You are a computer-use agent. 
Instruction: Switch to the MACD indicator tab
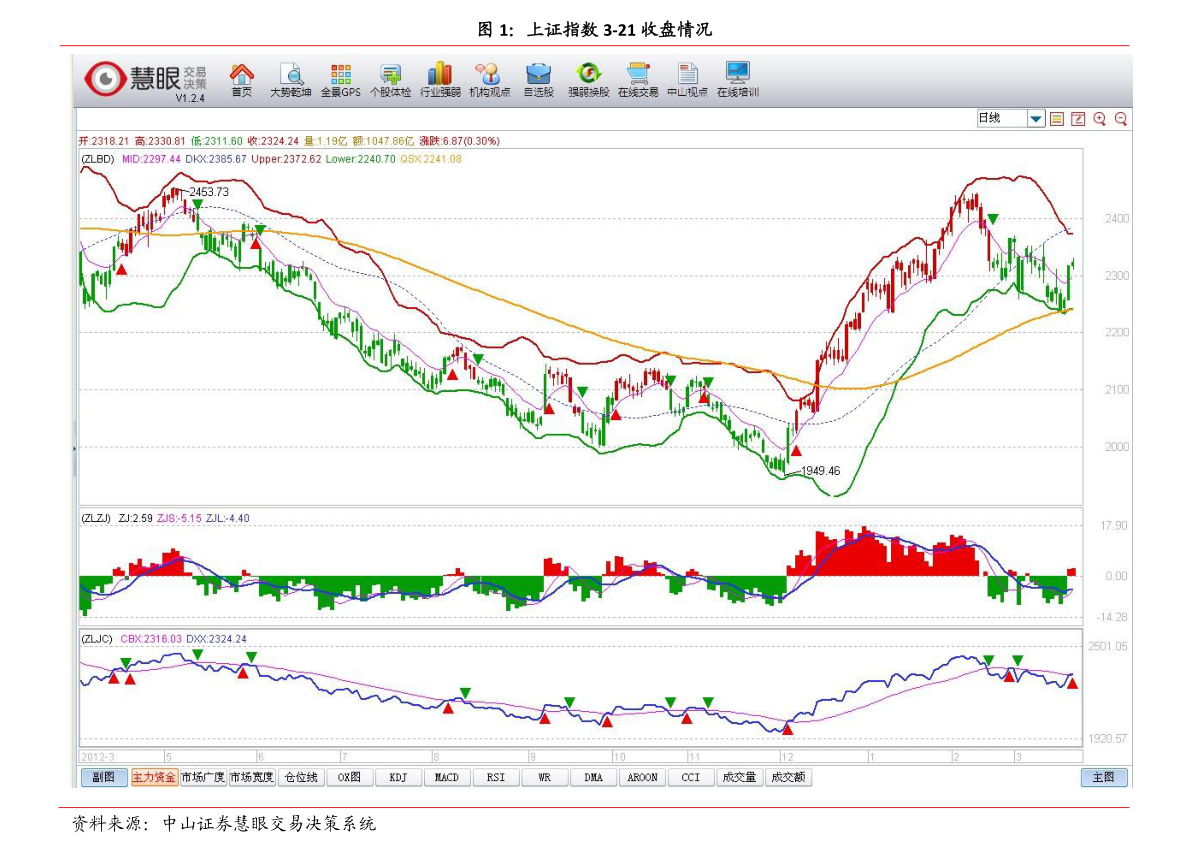point(447,777)
